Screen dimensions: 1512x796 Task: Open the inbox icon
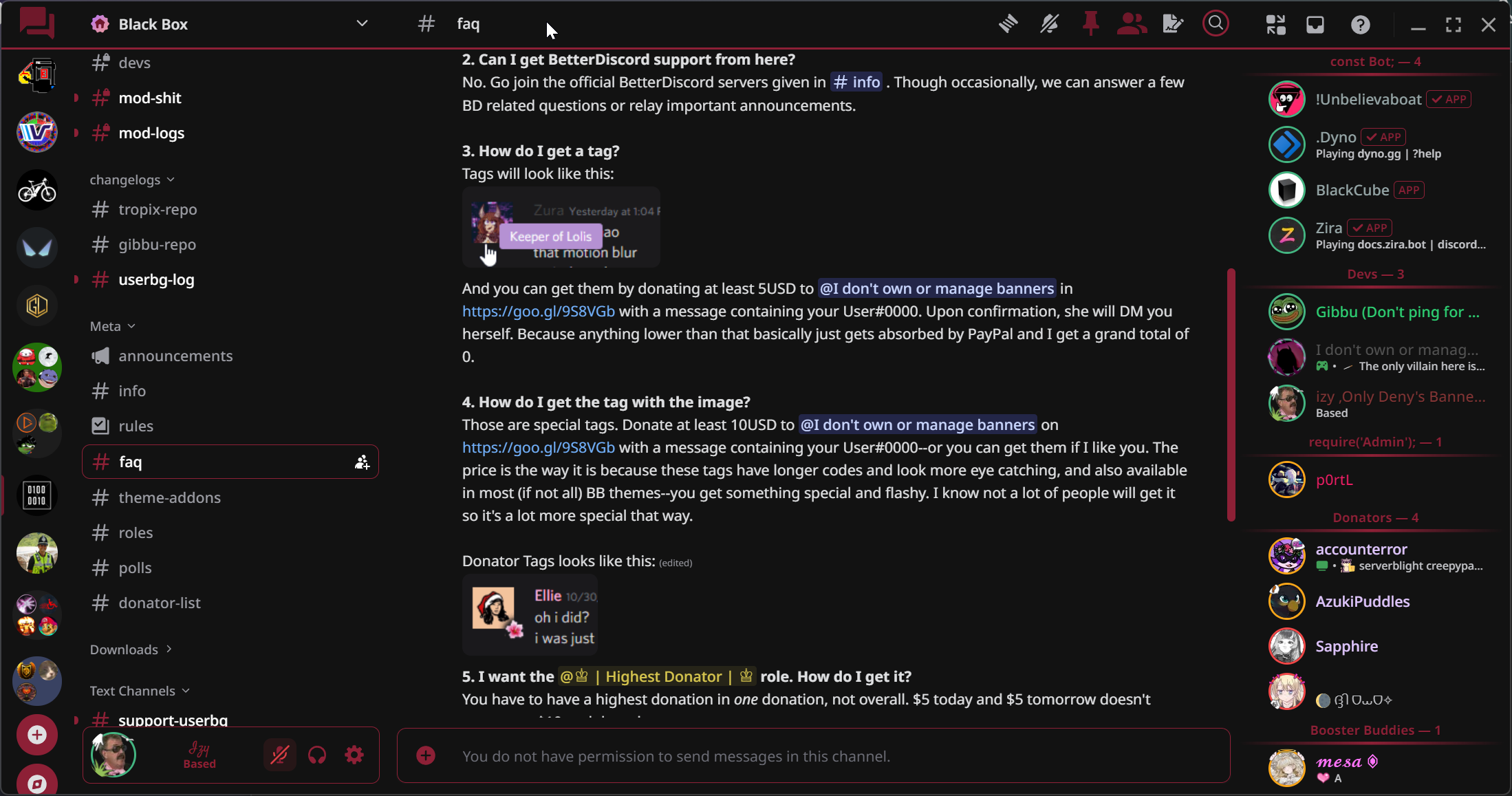[1315, 25]
